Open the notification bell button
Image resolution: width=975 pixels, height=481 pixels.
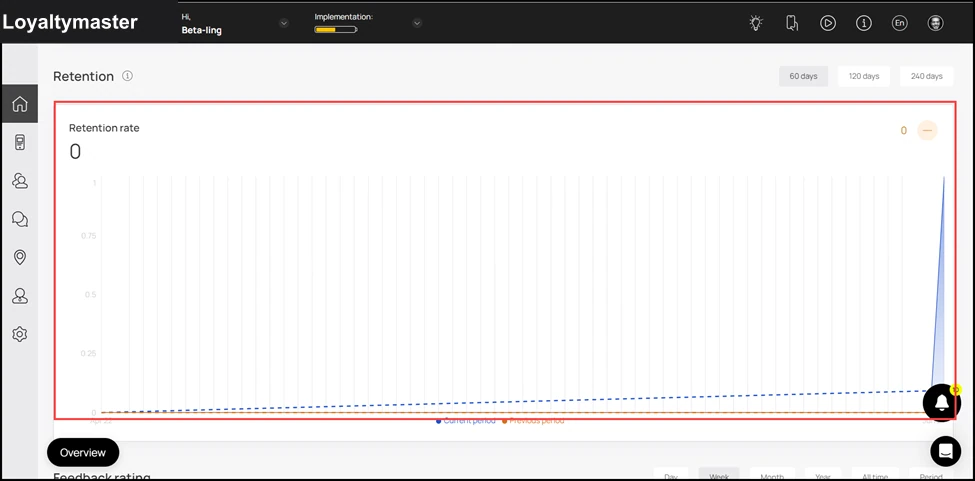point(942,403)
